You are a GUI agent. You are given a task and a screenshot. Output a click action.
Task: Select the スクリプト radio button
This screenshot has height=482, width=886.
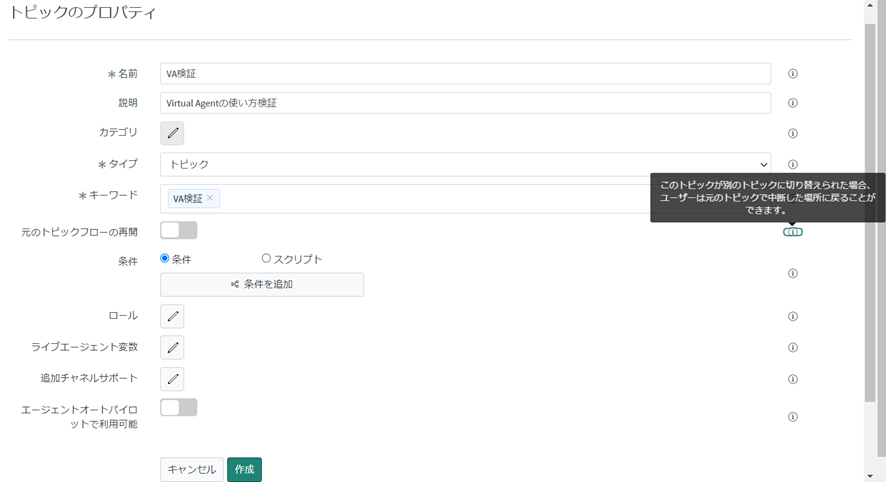tap(266, 258)
